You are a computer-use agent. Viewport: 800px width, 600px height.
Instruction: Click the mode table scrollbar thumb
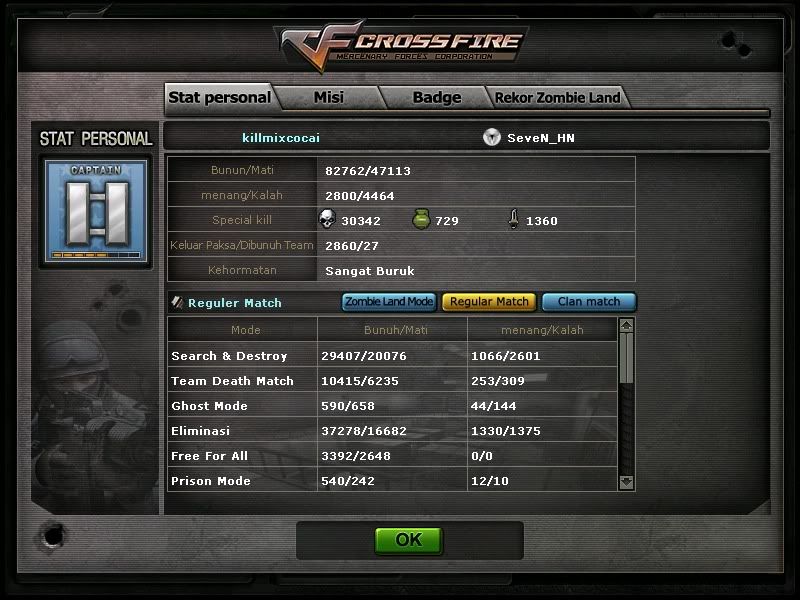(626, 358)
